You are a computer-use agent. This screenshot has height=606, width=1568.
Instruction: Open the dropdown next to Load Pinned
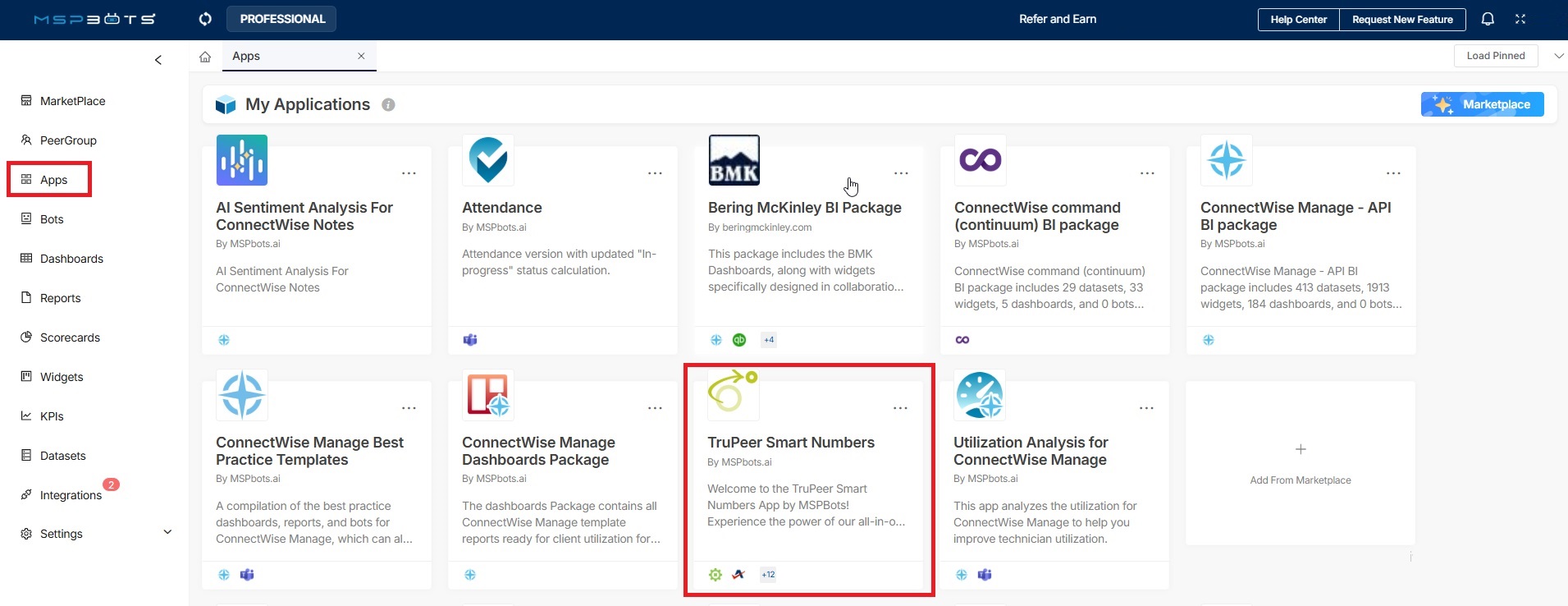click(x=1558, y=56)
